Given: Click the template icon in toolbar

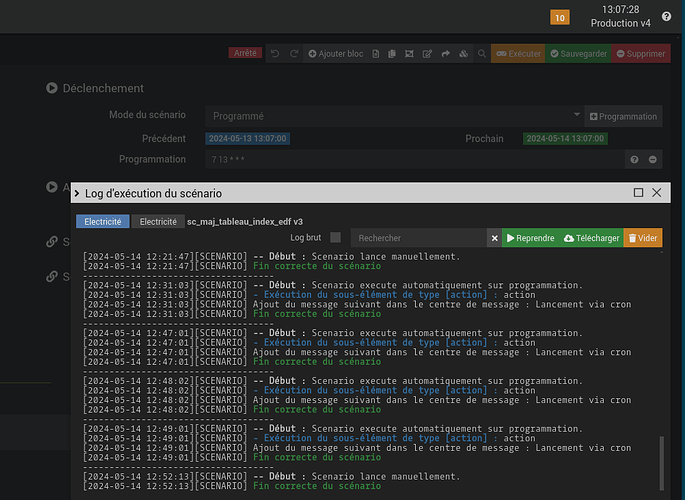Looking at the screenshot, I should click(x=409, y=54).
